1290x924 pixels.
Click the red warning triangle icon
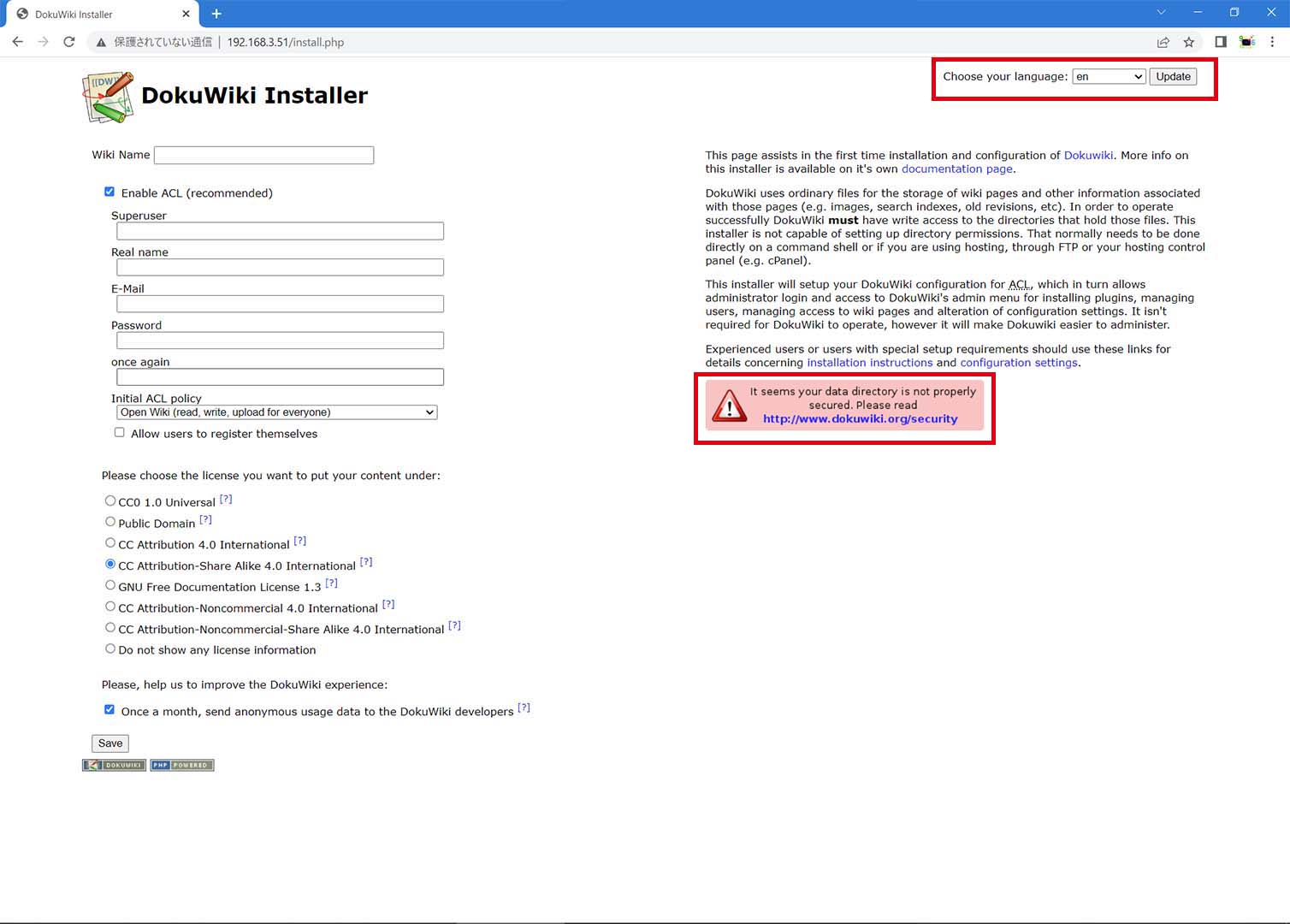pyautogui.click(x=730, y=406)
